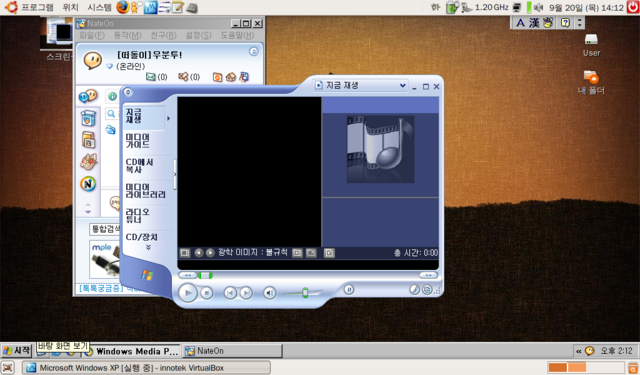Adjust the Media Player volume slider
640x375 pixels.
pos(305,293)
